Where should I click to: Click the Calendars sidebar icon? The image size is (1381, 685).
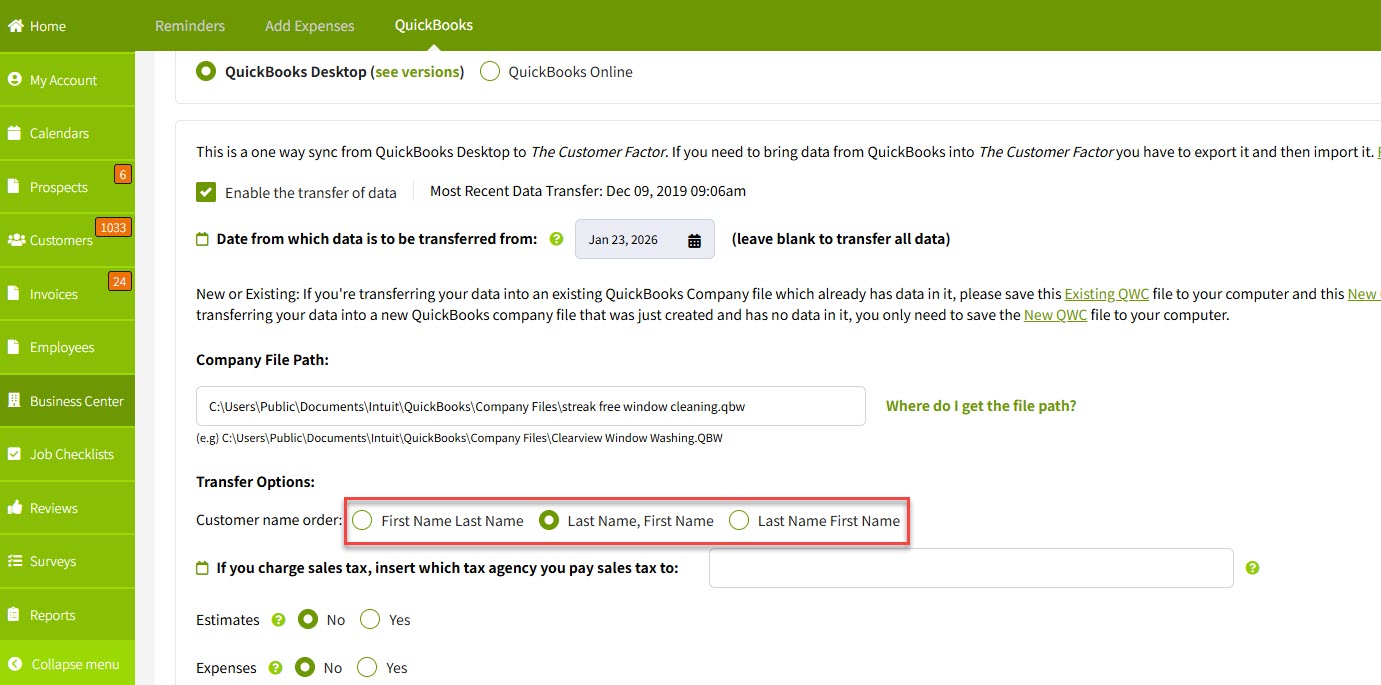pyautogui.click(x=15, y=133)
